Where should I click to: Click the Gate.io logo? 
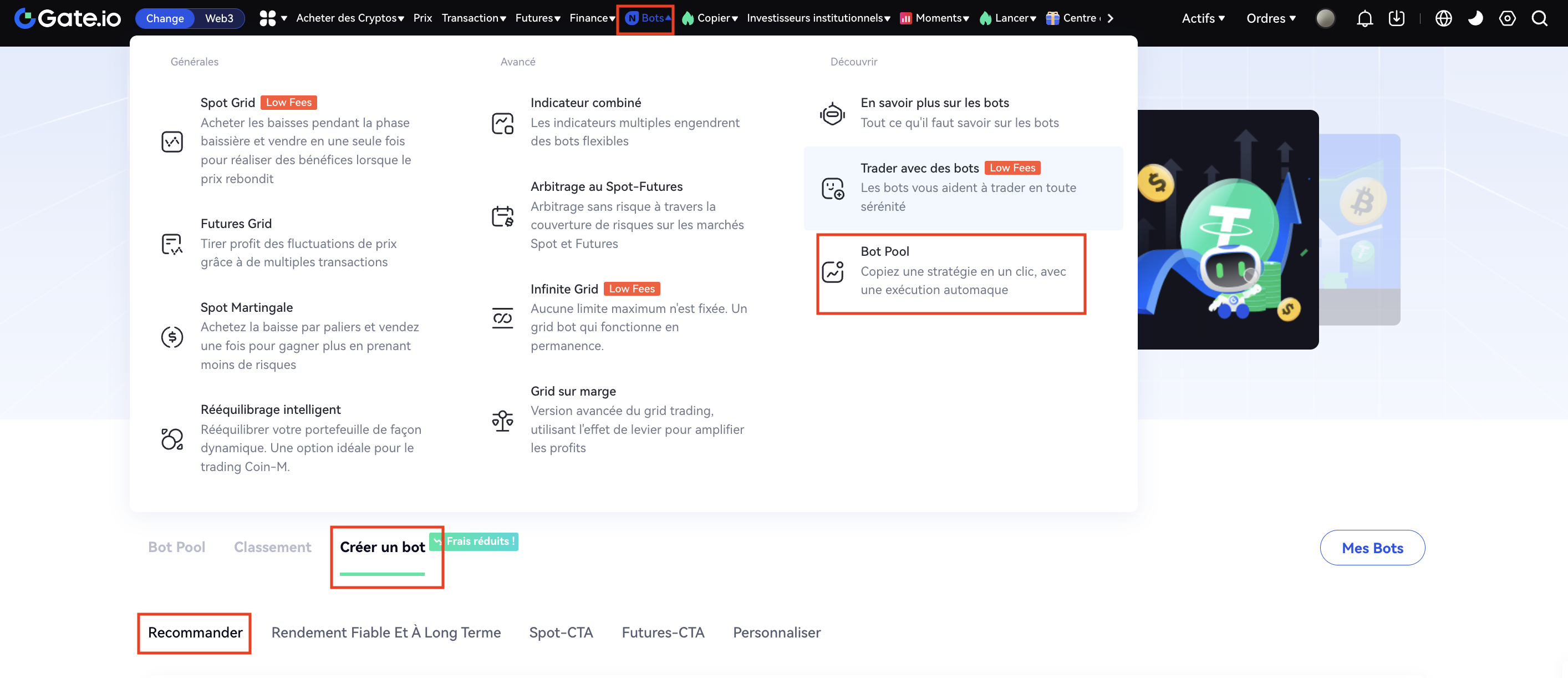pyautogui.click(x=68, y=18)
